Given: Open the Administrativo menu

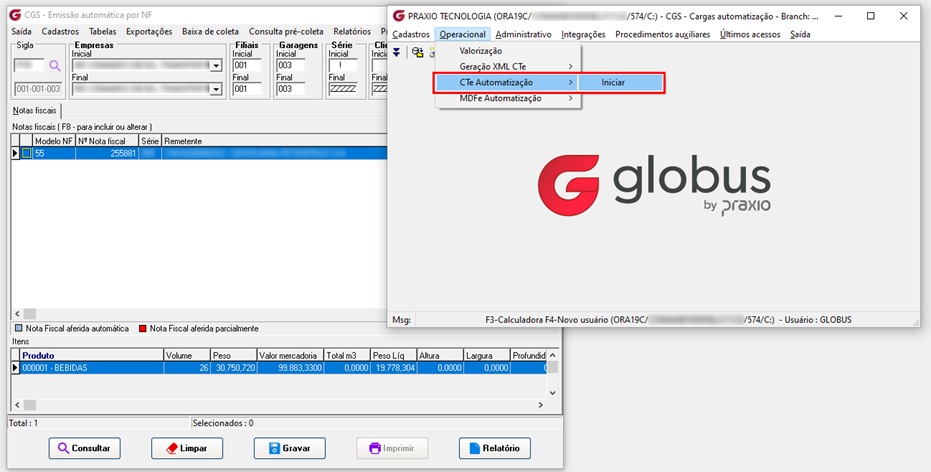Looking at the screenshot, I should (x=523, y=34).
